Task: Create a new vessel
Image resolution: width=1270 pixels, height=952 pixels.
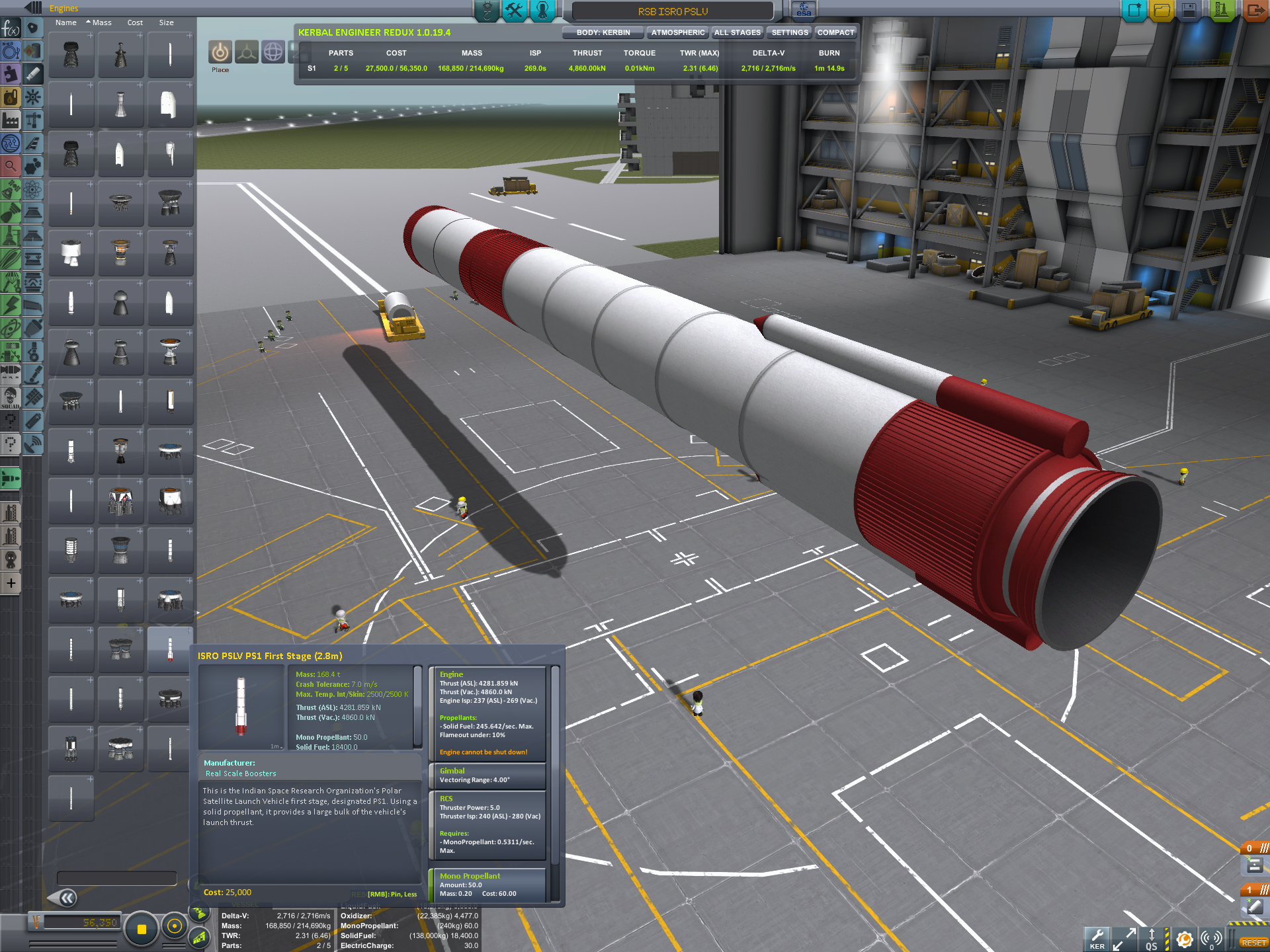Action: click(x=1134, y=11)
